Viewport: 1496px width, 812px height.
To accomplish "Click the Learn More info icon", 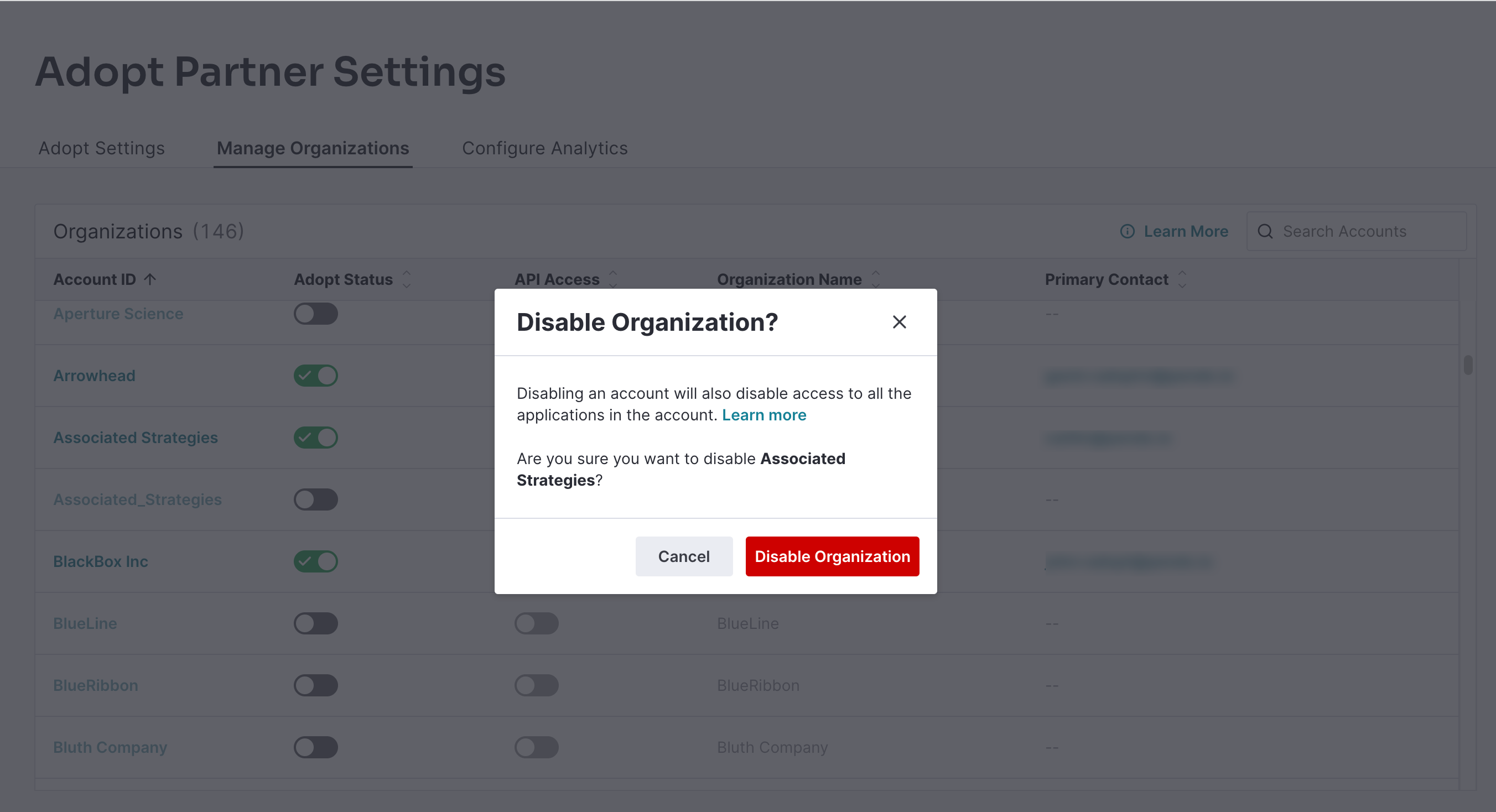I will [1127, 231].
